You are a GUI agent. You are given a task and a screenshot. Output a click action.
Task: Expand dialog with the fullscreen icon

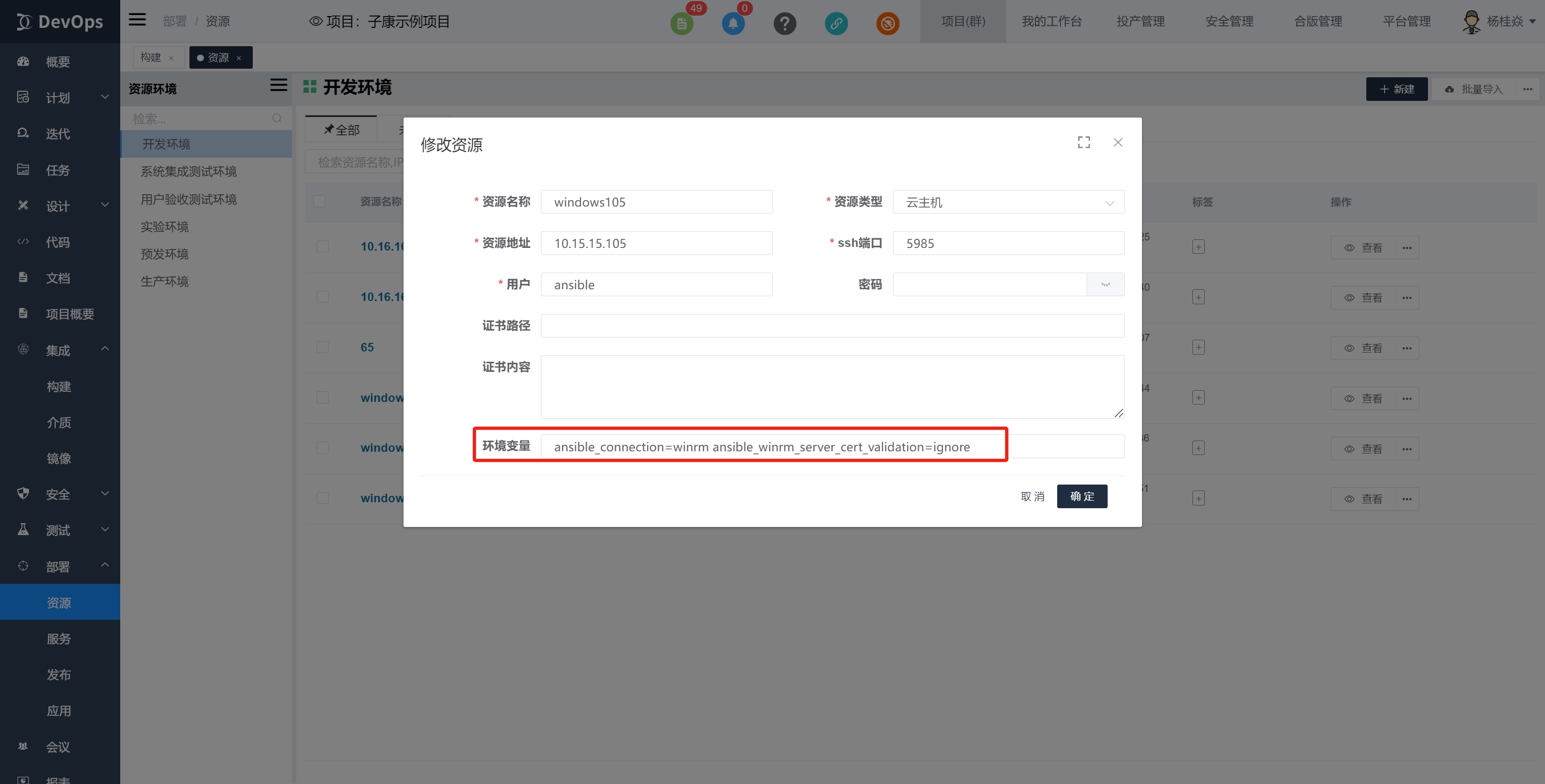[1083, 142]
